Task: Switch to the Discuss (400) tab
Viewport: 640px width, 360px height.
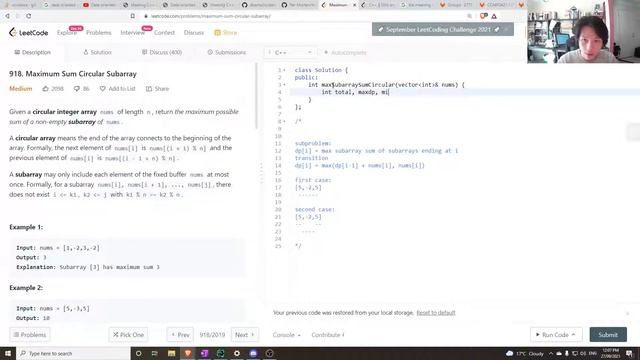Action: (x=162, y=52)
